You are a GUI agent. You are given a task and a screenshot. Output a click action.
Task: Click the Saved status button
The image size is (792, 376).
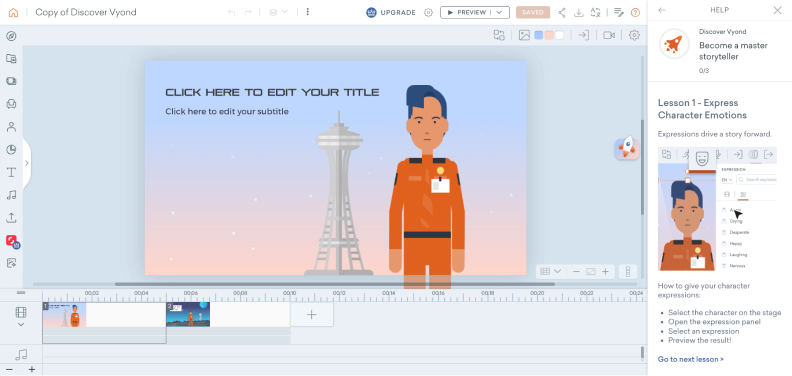[533, 12]
